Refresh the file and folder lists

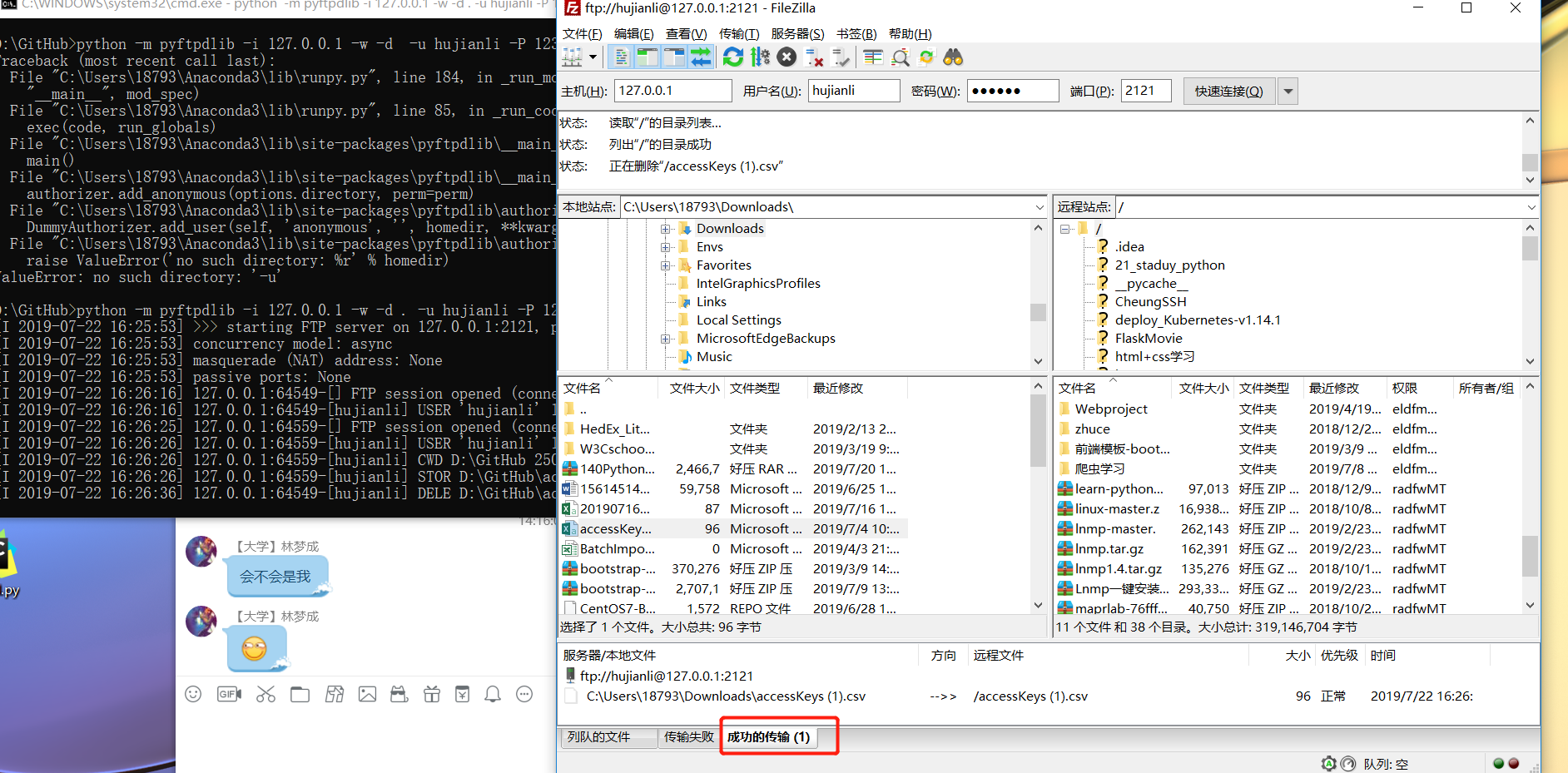[733, 57]
